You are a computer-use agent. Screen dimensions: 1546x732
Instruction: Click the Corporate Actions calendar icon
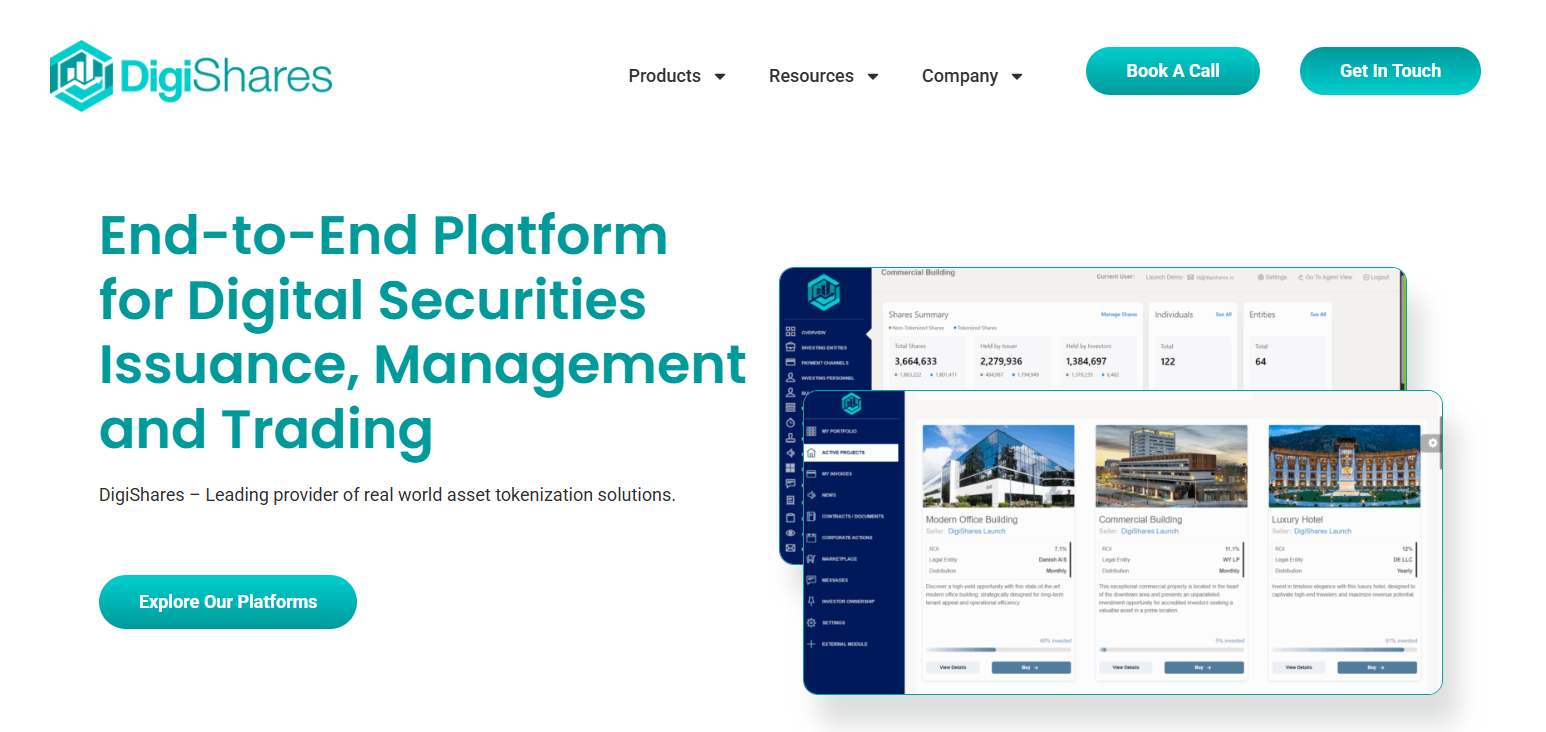(x=811, y=538)
